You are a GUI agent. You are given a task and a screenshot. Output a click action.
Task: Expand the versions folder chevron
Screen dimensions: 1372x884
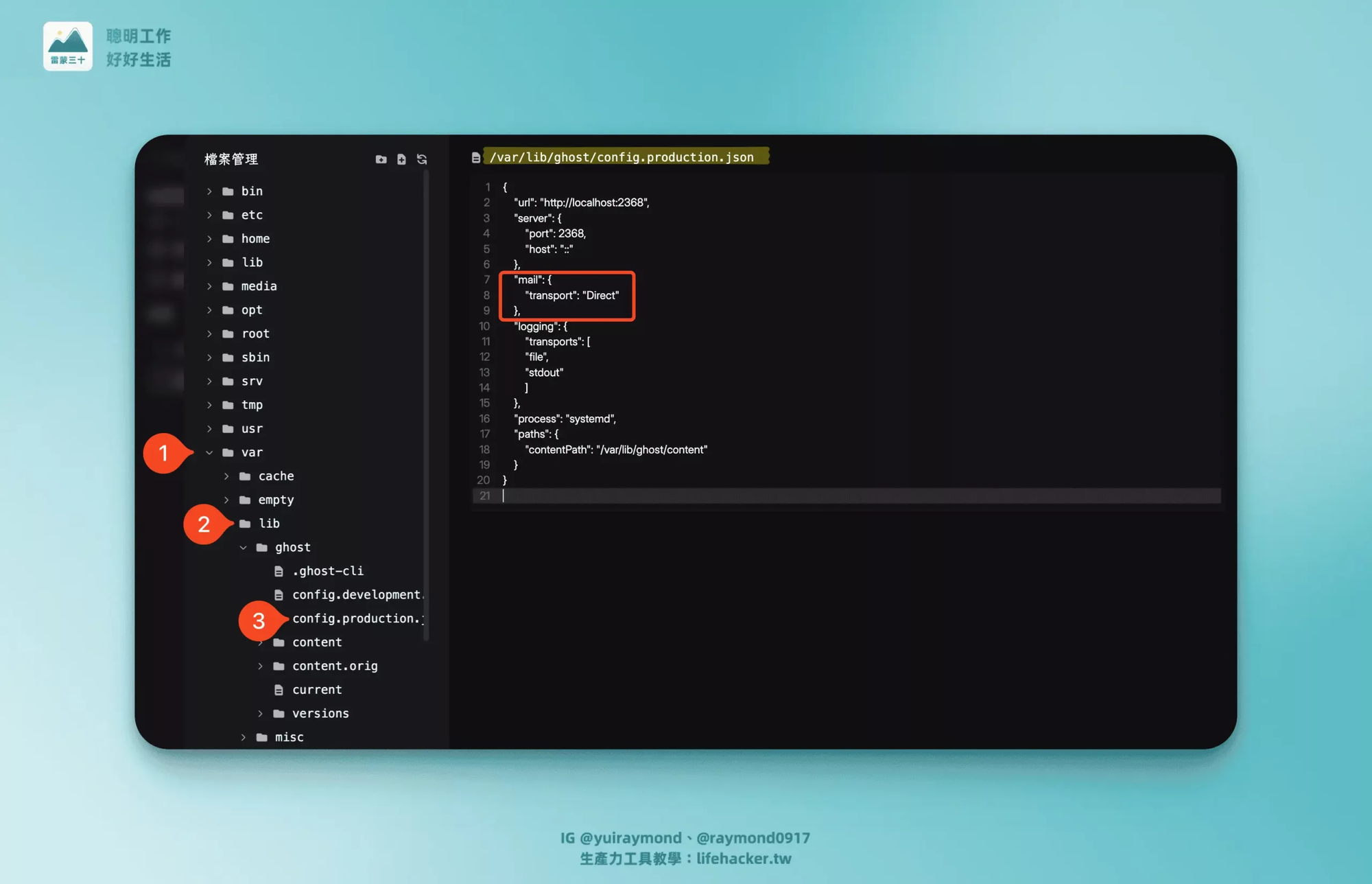pos(260,714)
